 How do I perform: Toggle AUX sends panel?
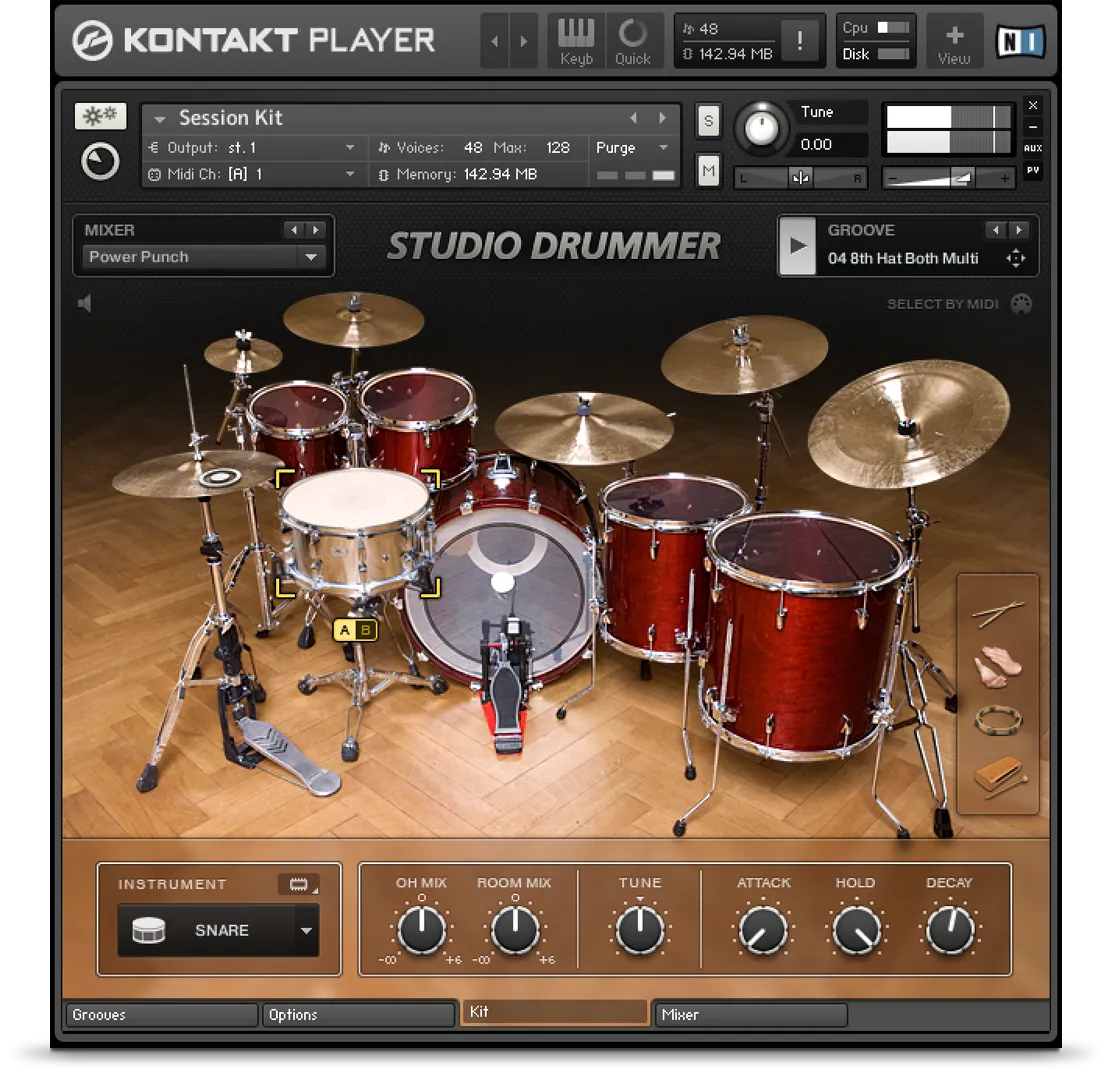tap(1033, 148)
